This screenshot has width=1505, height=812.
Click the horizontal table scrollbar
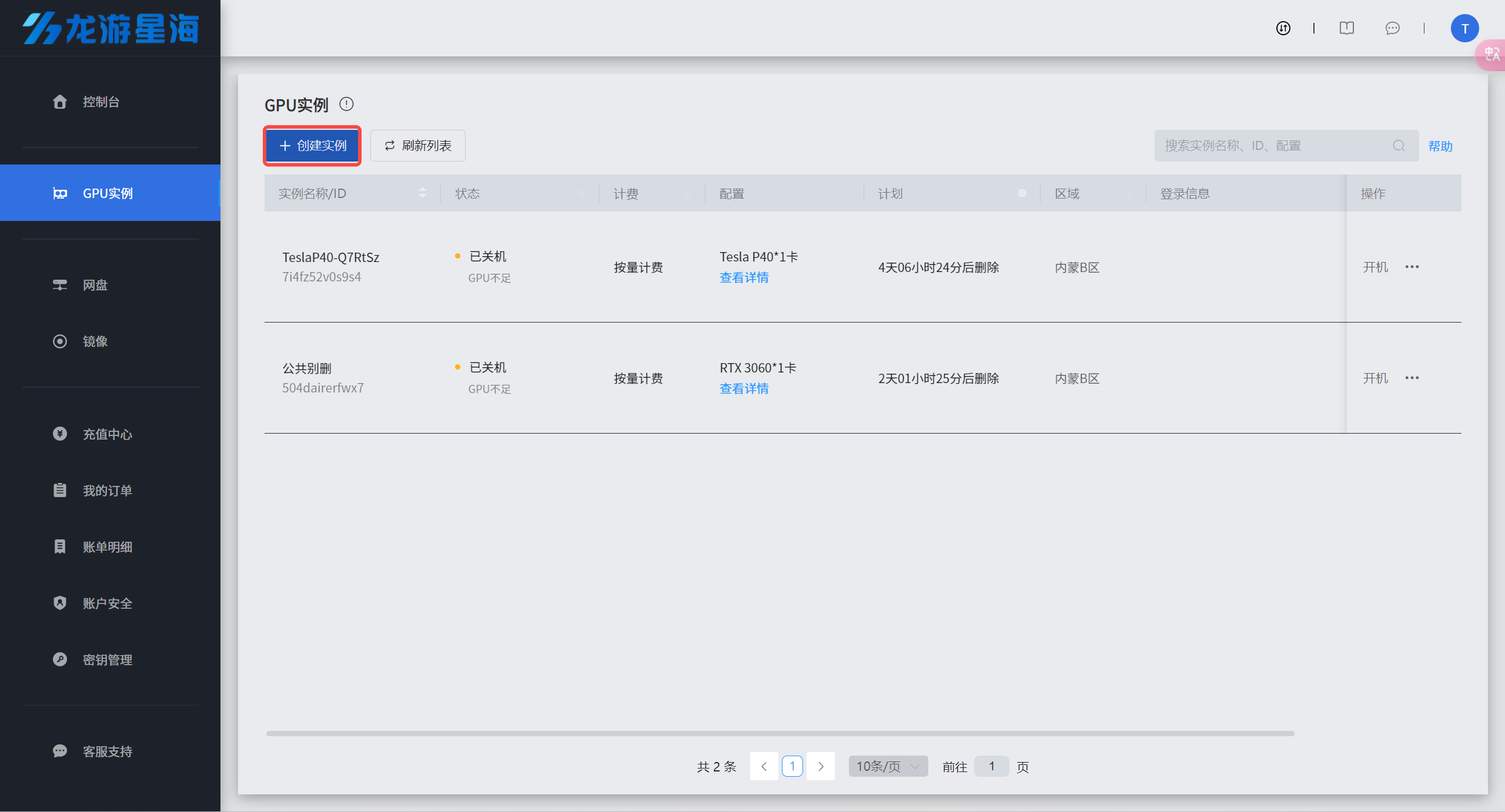(780, 733)
